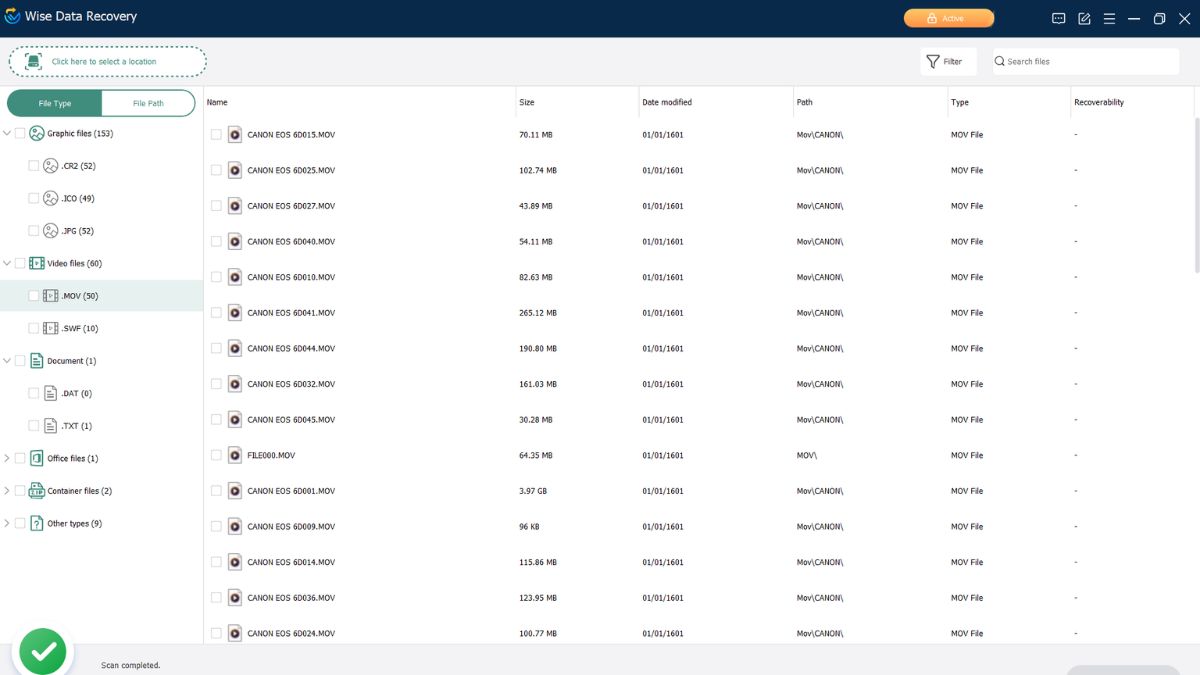Expand the Other types tree node

(7, 523)
